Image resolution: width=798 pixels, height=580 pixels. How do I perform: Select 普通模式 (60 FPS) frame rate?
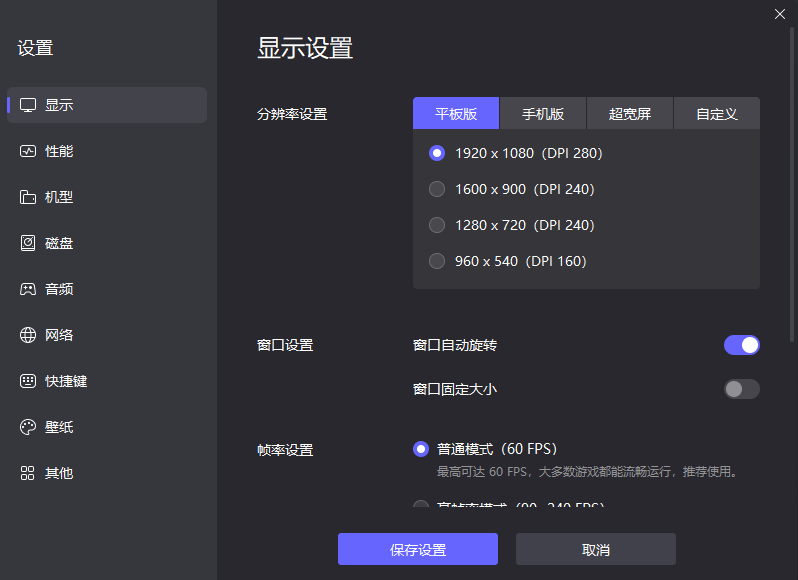pos(485,449)
